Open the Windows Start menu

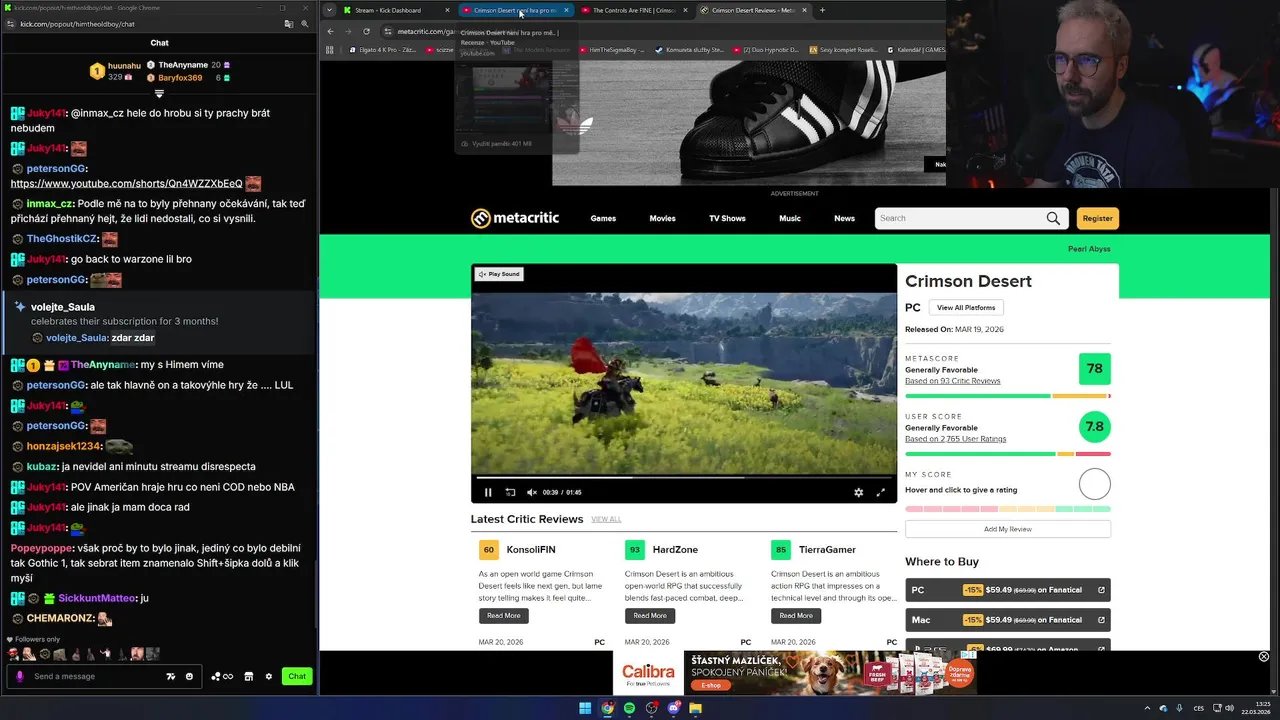point(585,708)
